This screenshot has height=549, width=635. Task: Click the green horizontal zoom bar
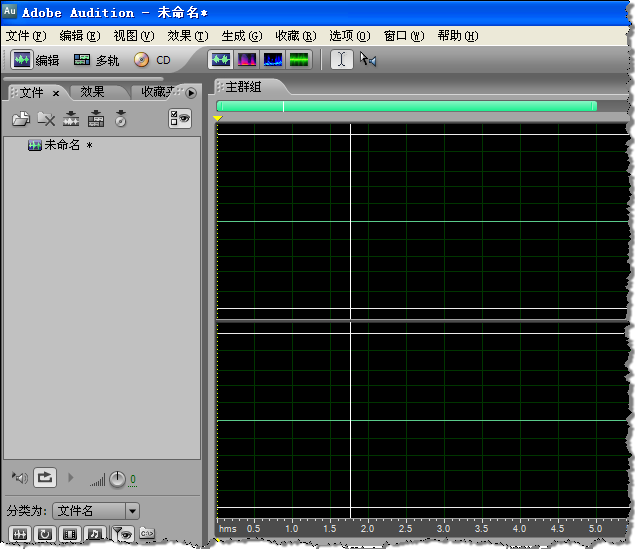[x=406, y=106]
